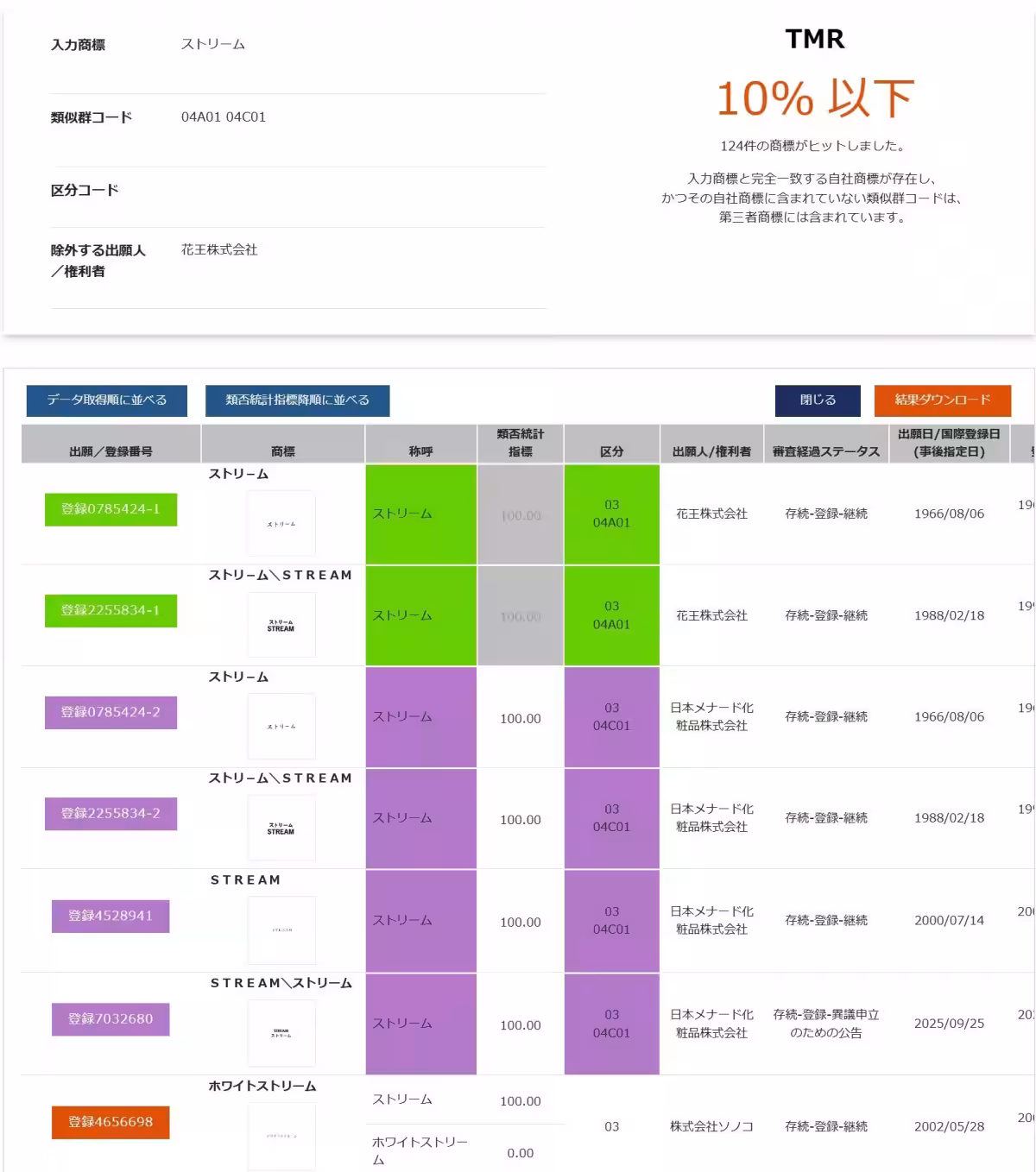This screenshot has width=1036, height=1172.
Task: View trademark thumbnail of STREAM 登録4528941
Action: [x=281, y=929]
